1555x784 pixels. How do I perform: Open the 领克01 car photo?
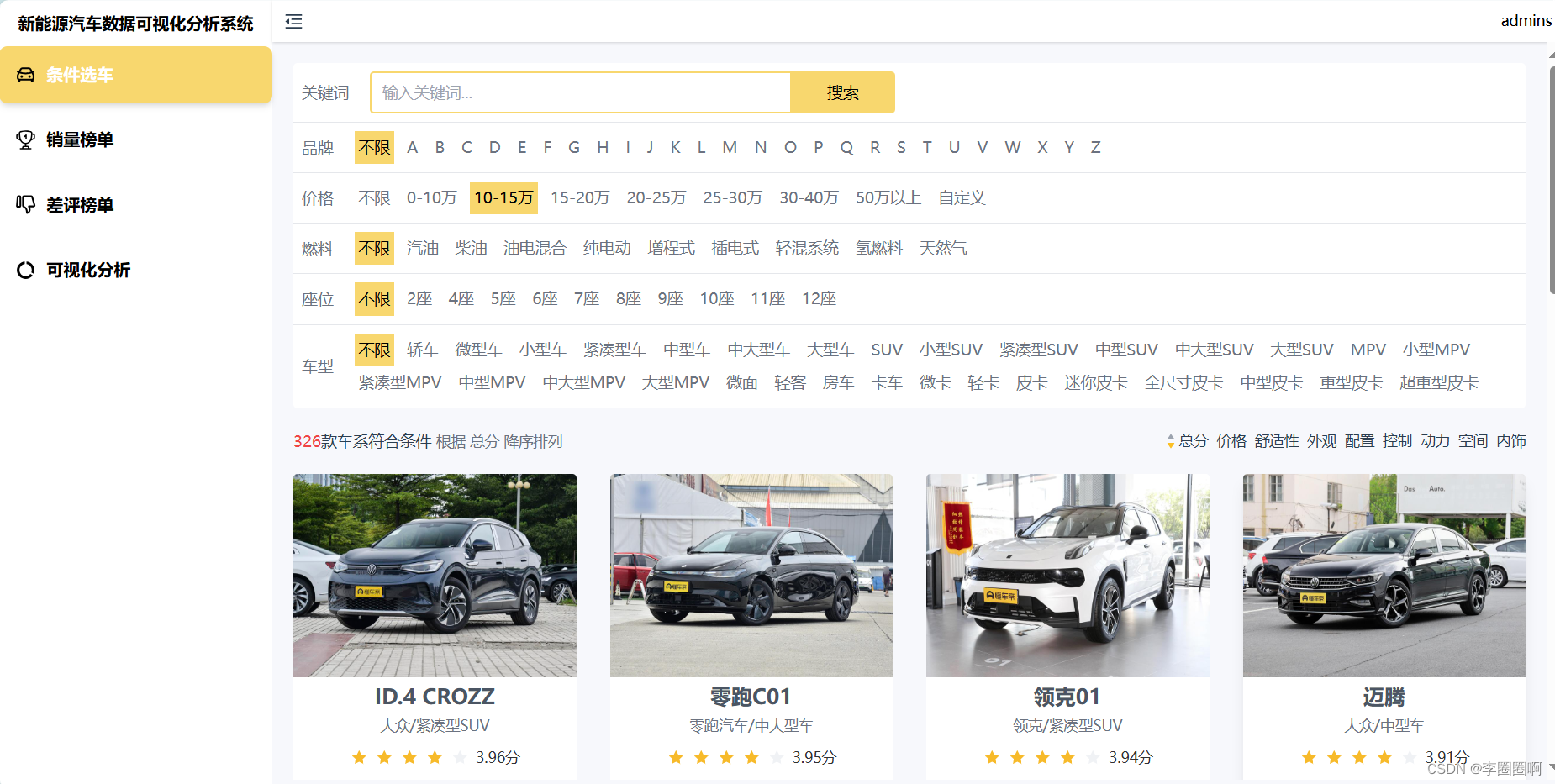(1067, 576)
